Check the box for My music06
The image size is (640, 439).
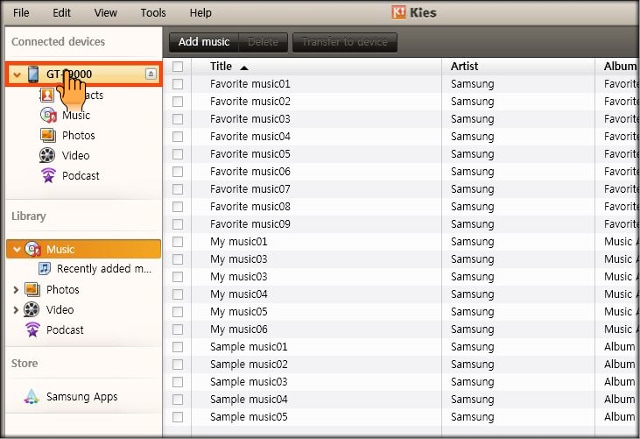[x=178, y=330]
